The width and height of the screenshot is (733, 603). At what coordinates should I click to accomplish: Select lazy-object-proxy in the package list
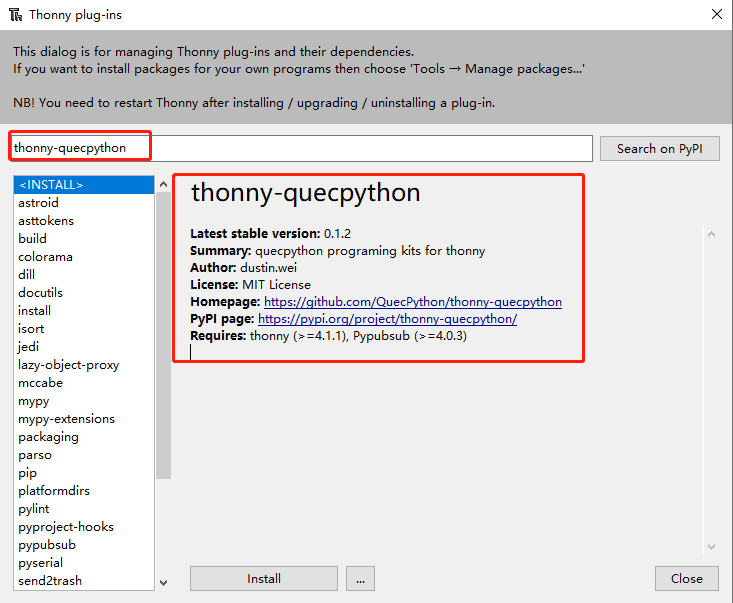click(x=84, y=365)
